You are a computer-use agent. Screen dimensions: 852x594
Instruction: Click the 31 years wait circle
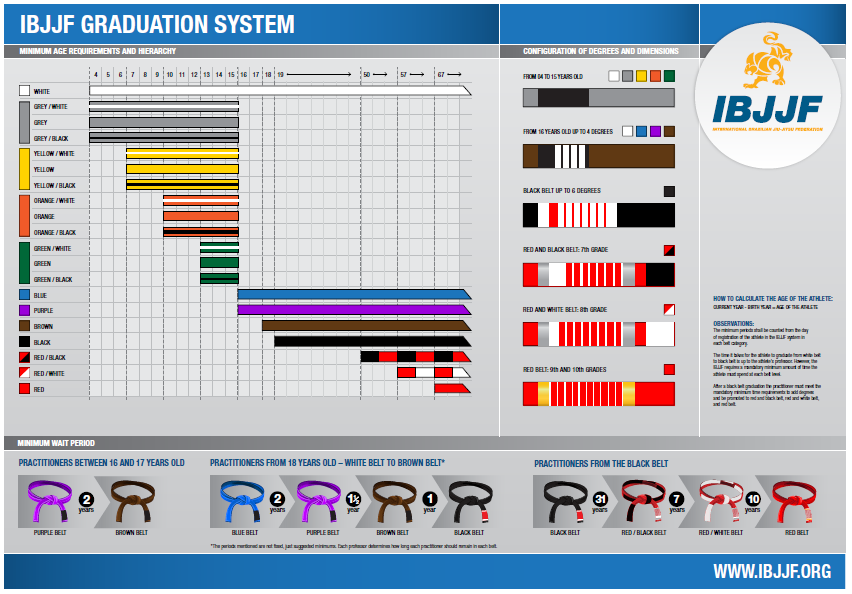600,499
